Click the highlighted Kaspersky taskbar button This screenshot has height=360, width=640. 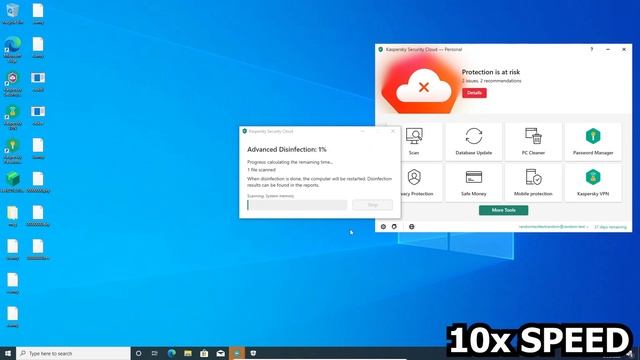click(237, 353)
